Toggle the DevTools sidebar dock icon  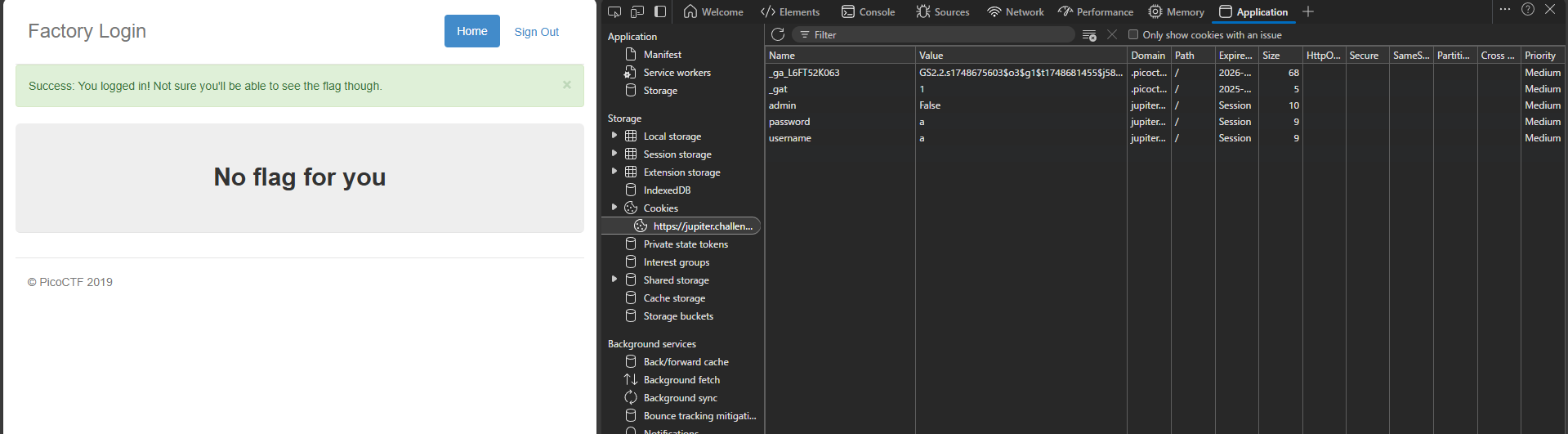click(x=660, y=11)
